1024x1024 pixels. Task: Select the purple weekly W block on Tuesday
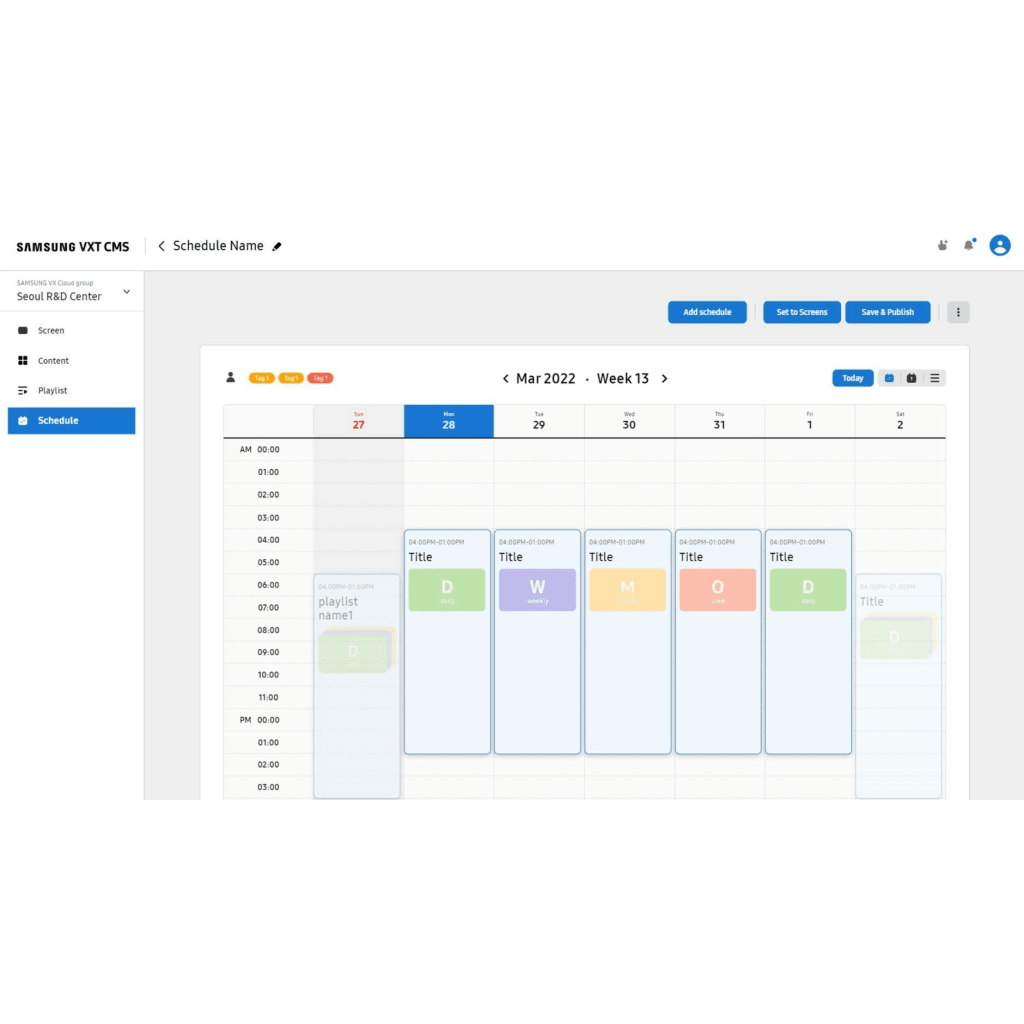click(537, 590)
